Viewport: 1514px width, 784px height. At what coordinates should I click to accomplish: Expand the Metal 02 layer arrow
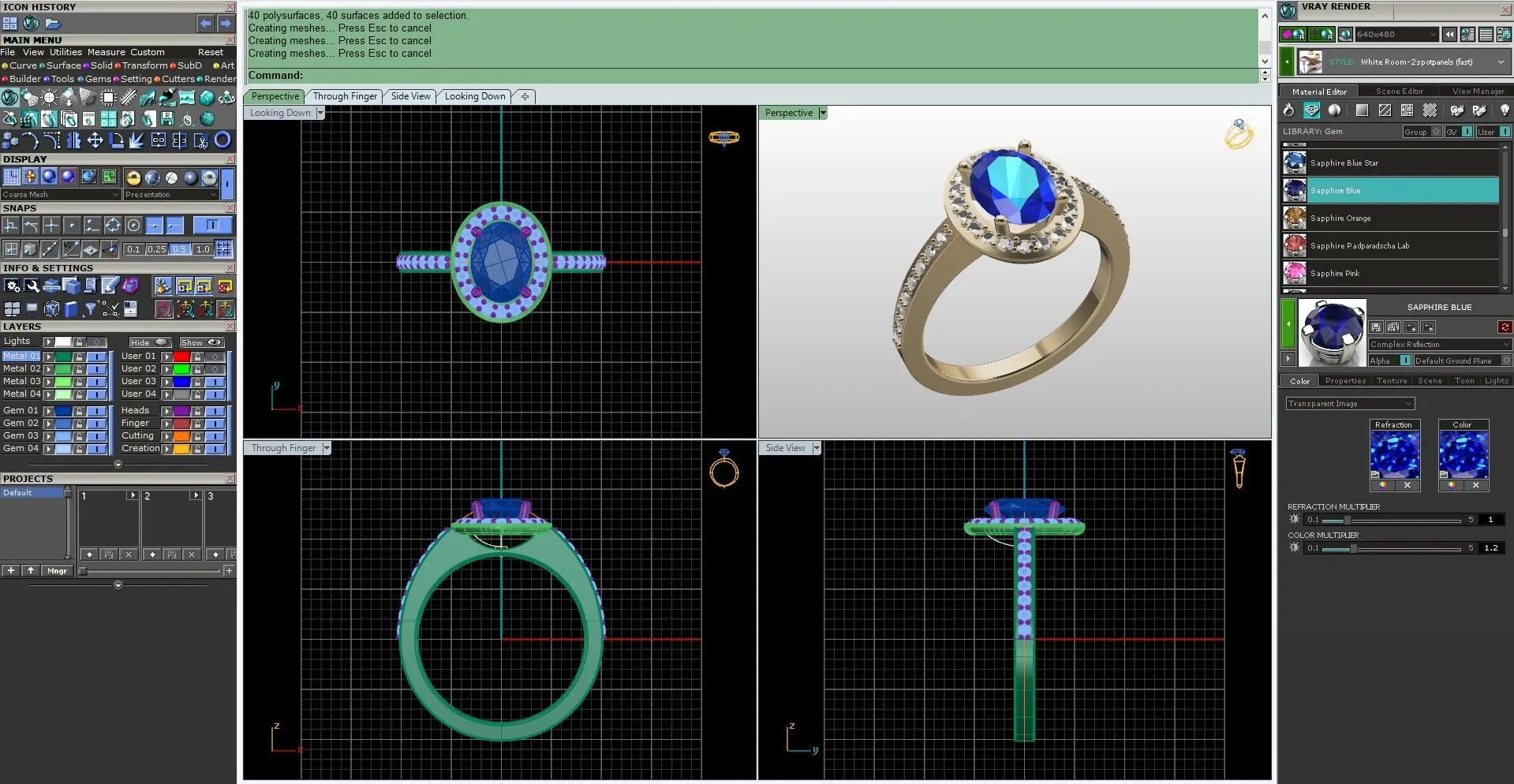[48, 369]
